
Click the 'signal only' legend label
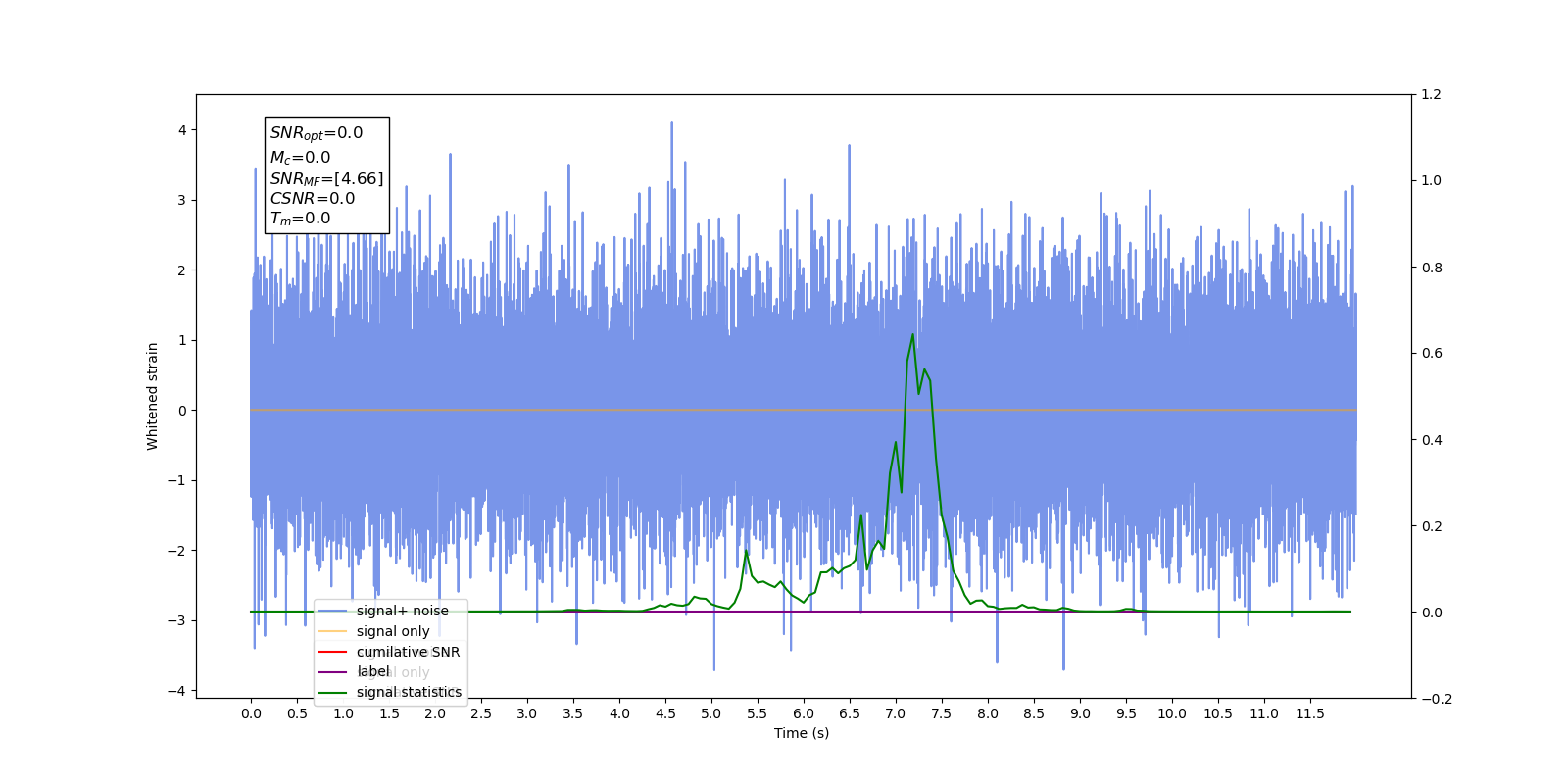(x=393, y=631)
